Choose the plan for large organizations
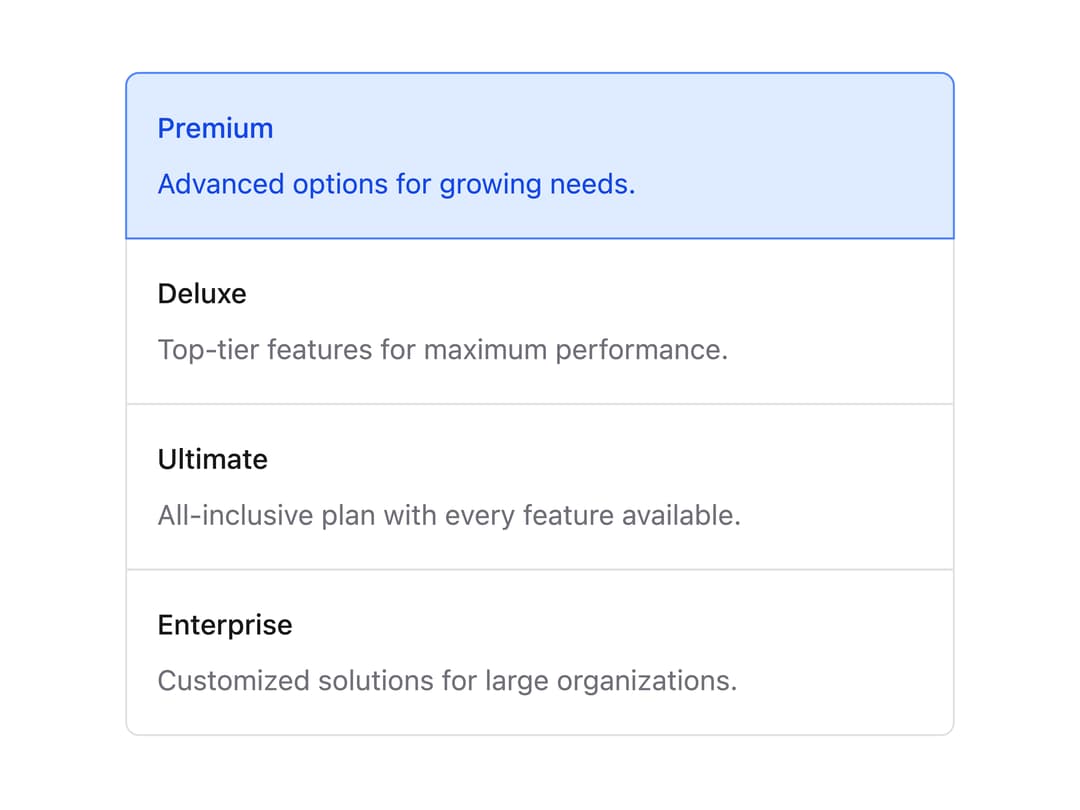The height and width of the screenshot is (810, 1080). [540, 652]
